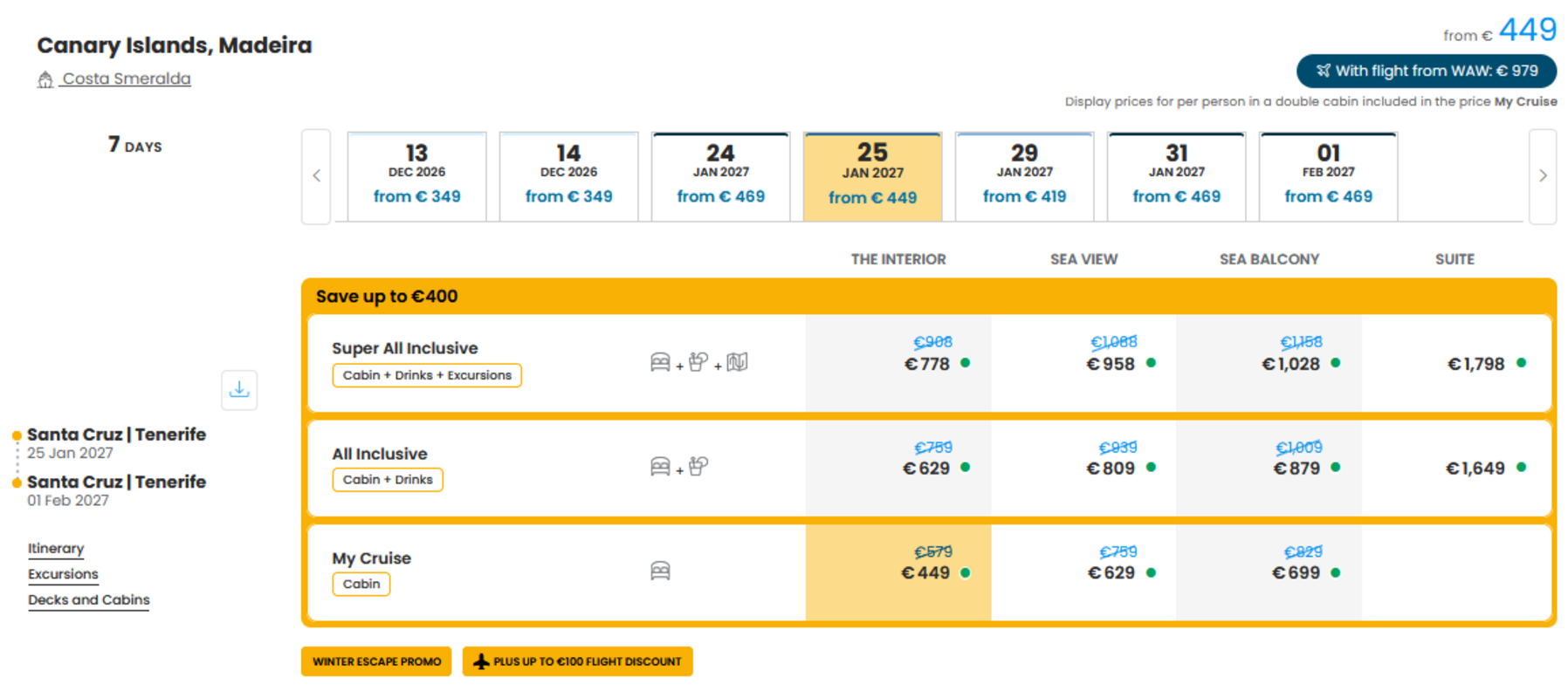Select All Inclusive suite price €1,649
The height and width of the screenshot is (698, 1568).
(x=1475, y=469)
